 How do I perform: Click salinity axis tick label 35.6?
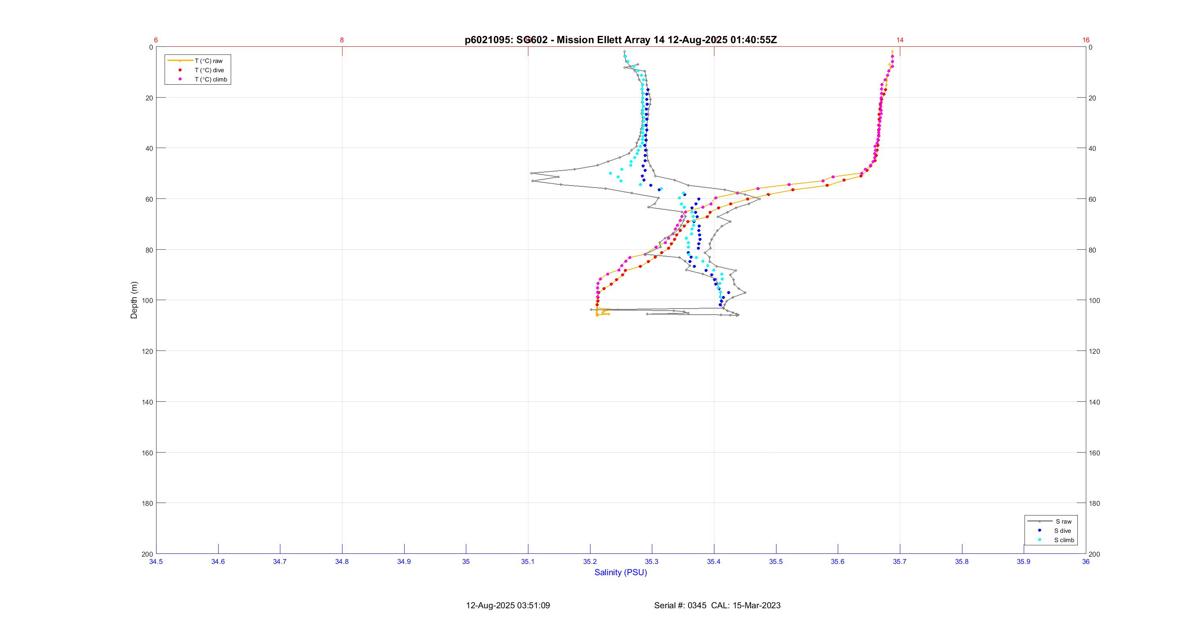point(838,562)
